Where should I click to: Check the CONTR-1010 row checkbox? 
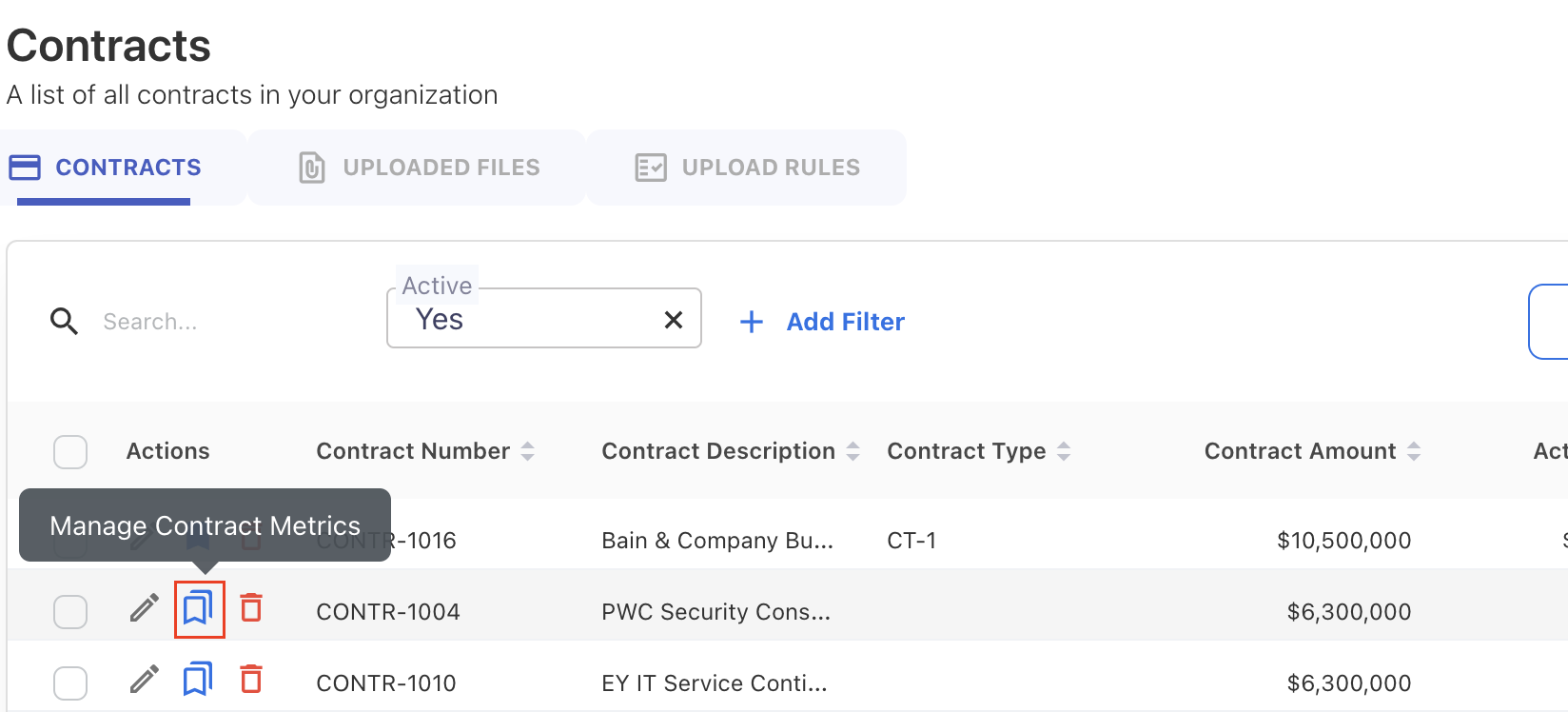[x=70, y=683]
